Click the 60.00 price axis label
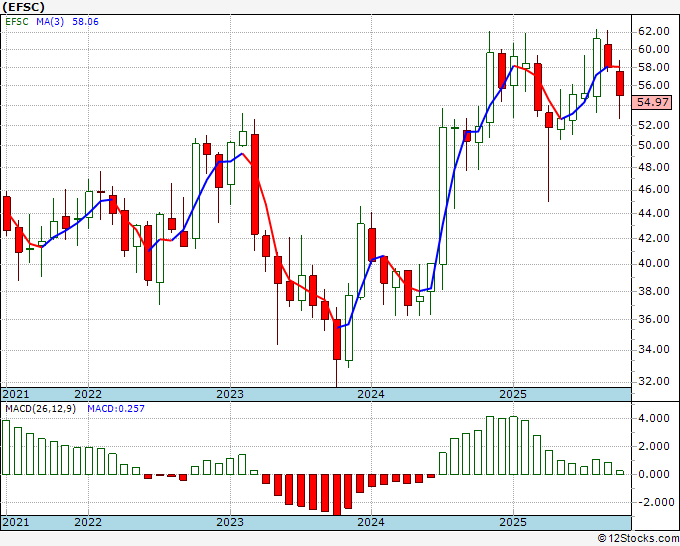This screenshot has height=546, width=680. point(654,49)
